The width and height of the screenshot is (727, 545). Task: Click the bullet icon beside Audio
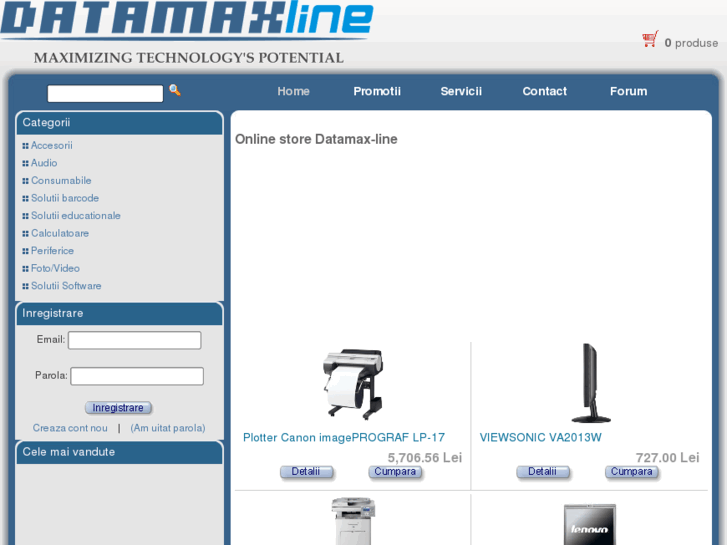[x=26, y=163]
